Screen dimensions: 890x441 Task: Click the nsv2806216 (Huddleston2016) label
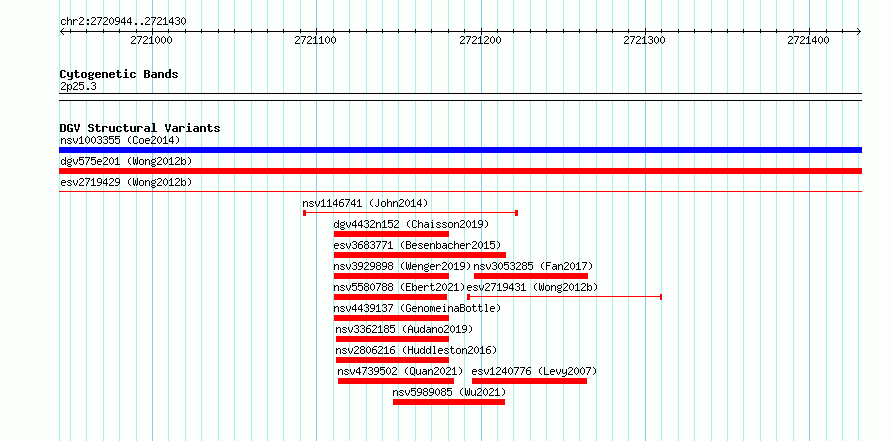point(416,350)
